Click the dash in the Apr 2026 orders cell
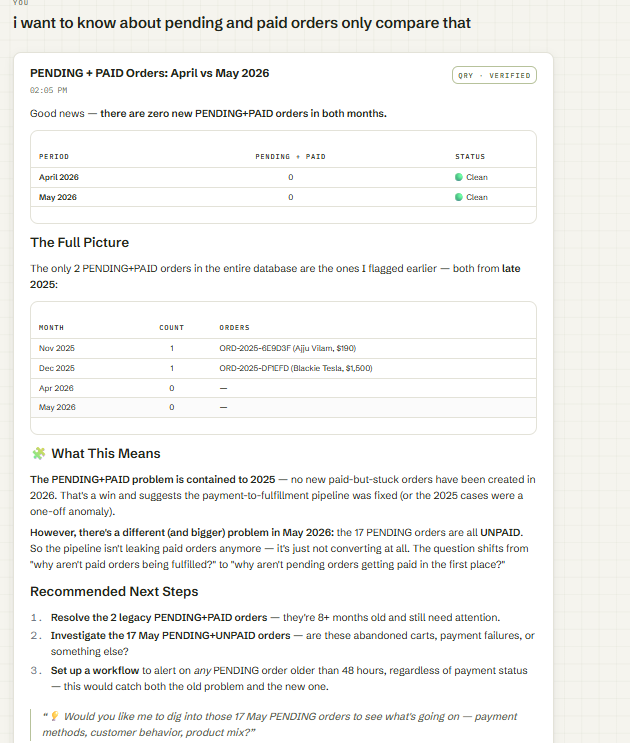This screenshot has width=630, height=743. click(x=224, y=388)
